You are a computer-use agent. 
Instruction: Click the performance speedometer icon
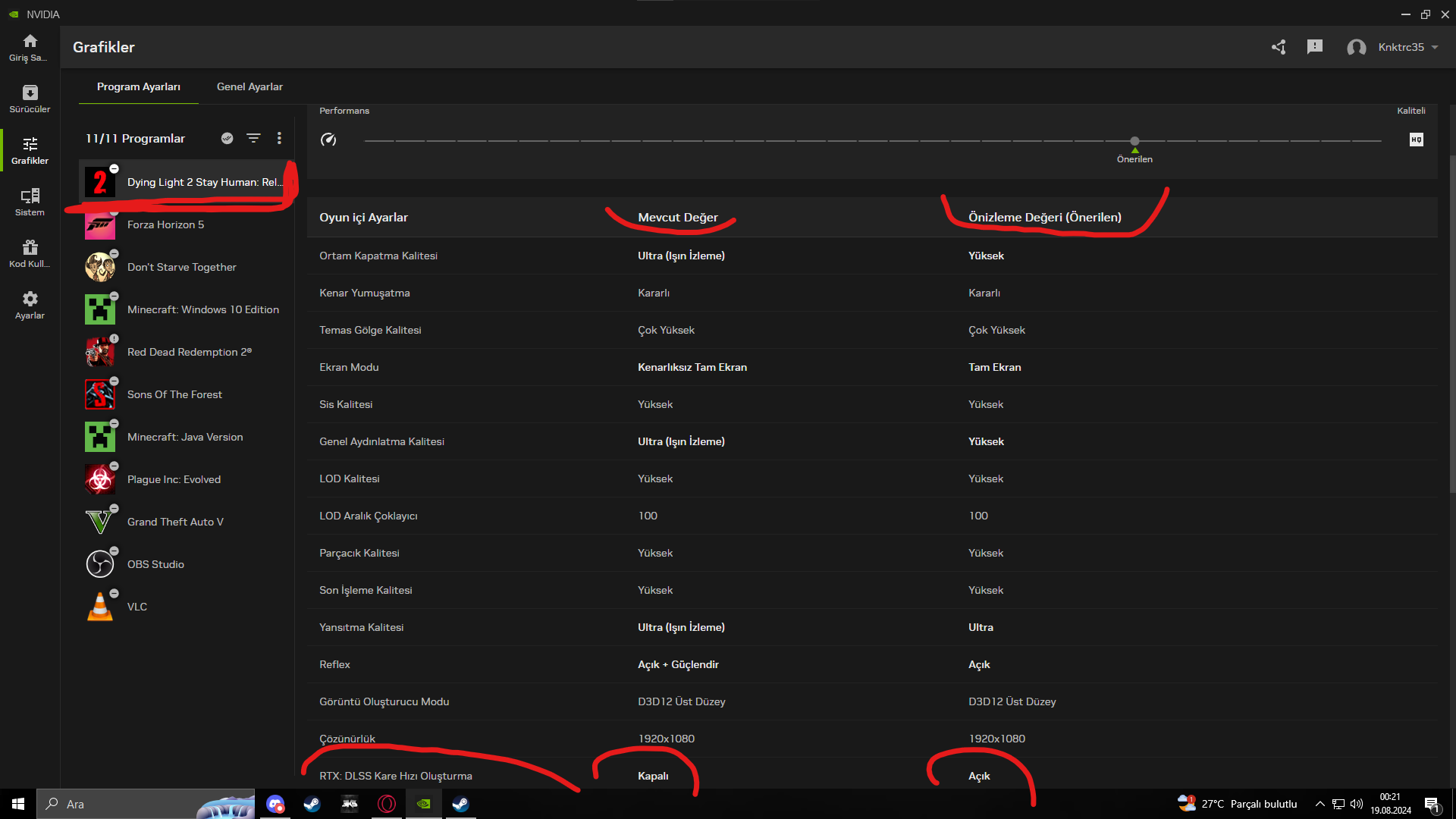click(328, 140)
